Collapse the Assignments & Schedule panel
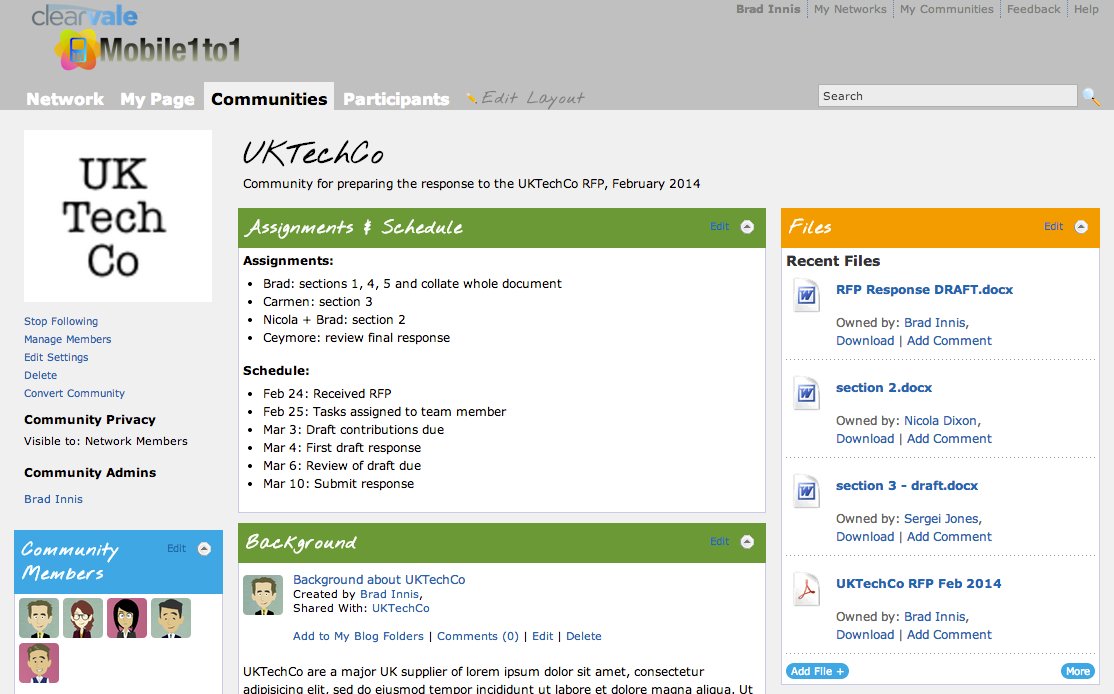 (x=747, y=227)
